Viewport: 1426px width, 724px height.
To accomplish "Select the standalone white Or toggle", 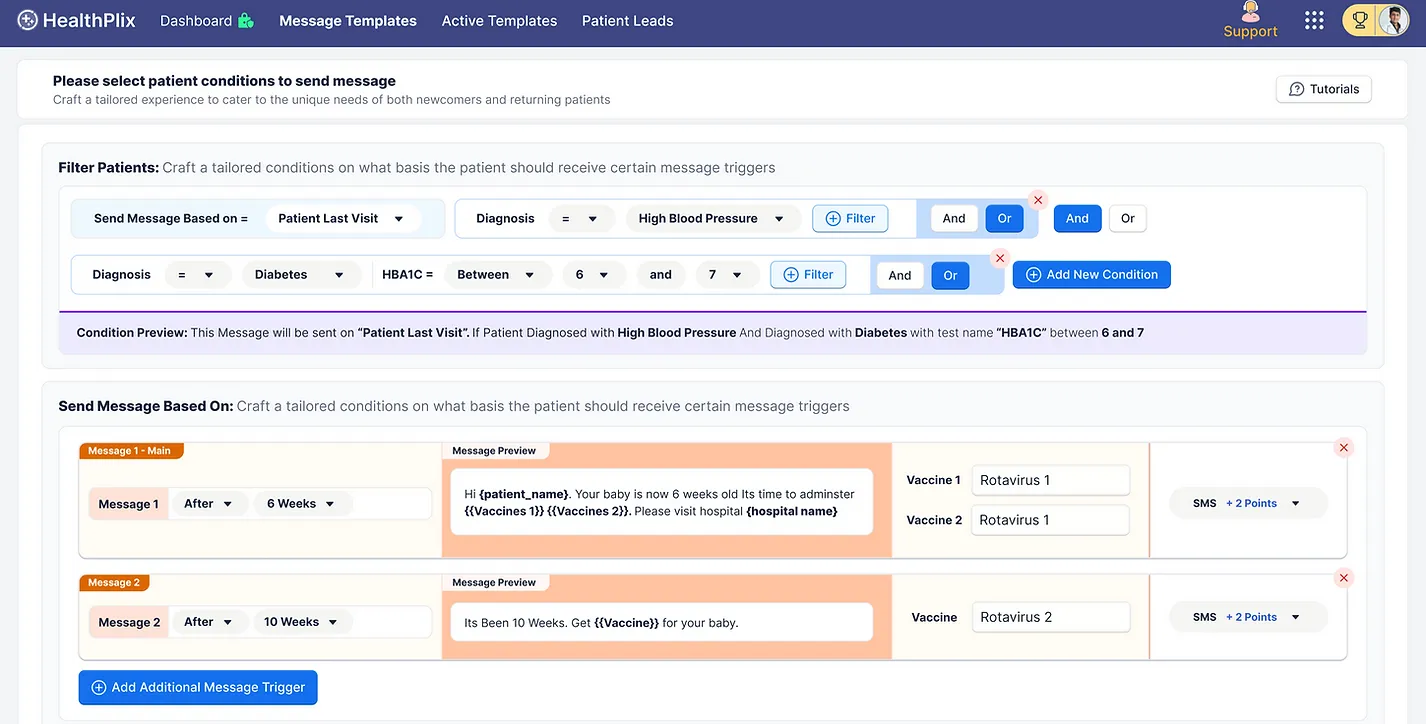I will coord(1127,219).
